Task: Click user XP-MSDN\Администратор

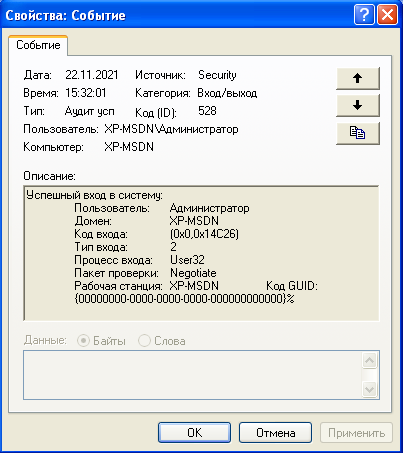Action: 171,129
